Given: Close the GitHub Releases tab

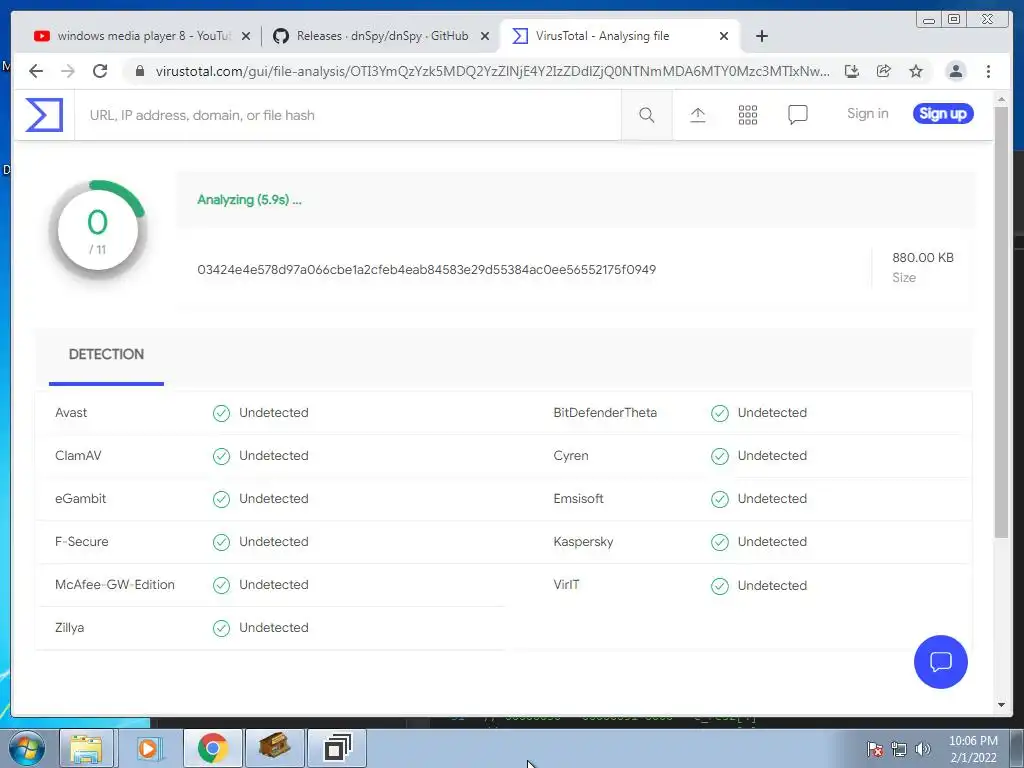Looking at the screenshot, I should (x=485, y=37).
